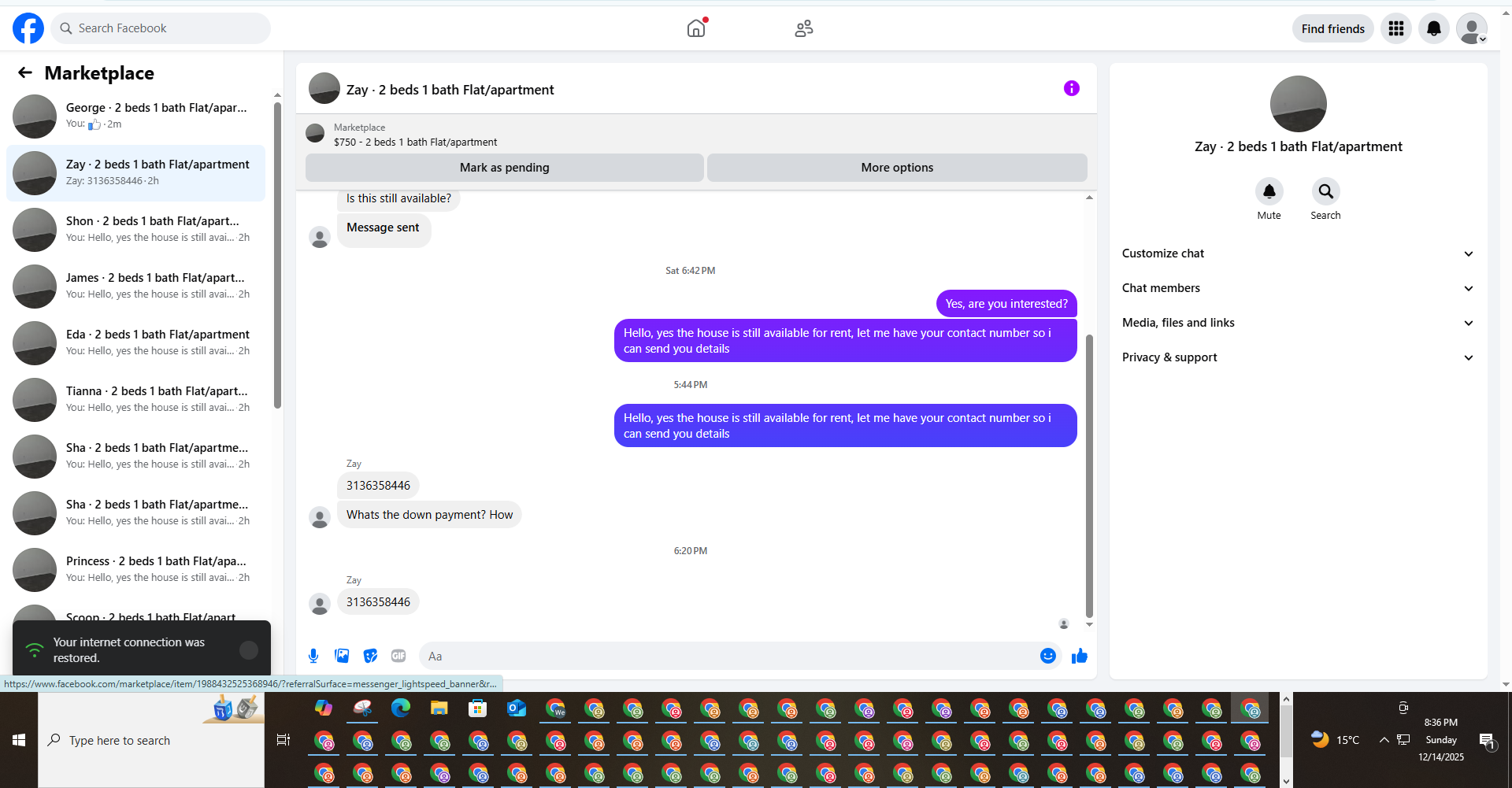Viewport: 1512px width, 788px height.
Task: Open the emoji picker smiley
Action: click(x=1048, y=656)
